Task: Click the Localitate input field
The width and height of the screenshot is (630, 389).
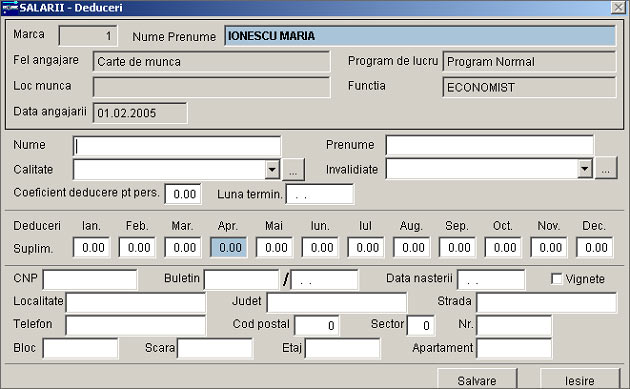Action: (136, 303)
